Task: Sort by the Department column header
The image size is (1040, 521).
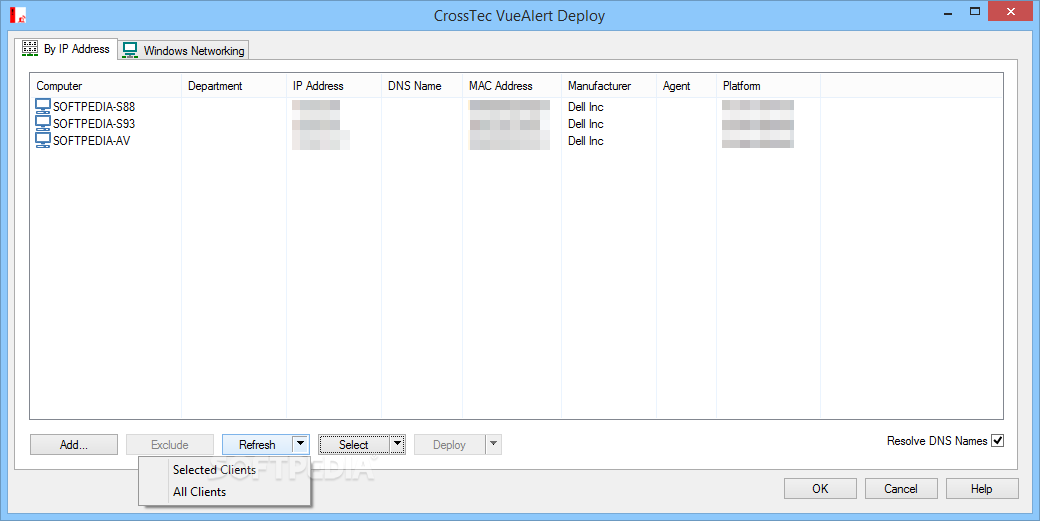Action: [x=234, y=86]
